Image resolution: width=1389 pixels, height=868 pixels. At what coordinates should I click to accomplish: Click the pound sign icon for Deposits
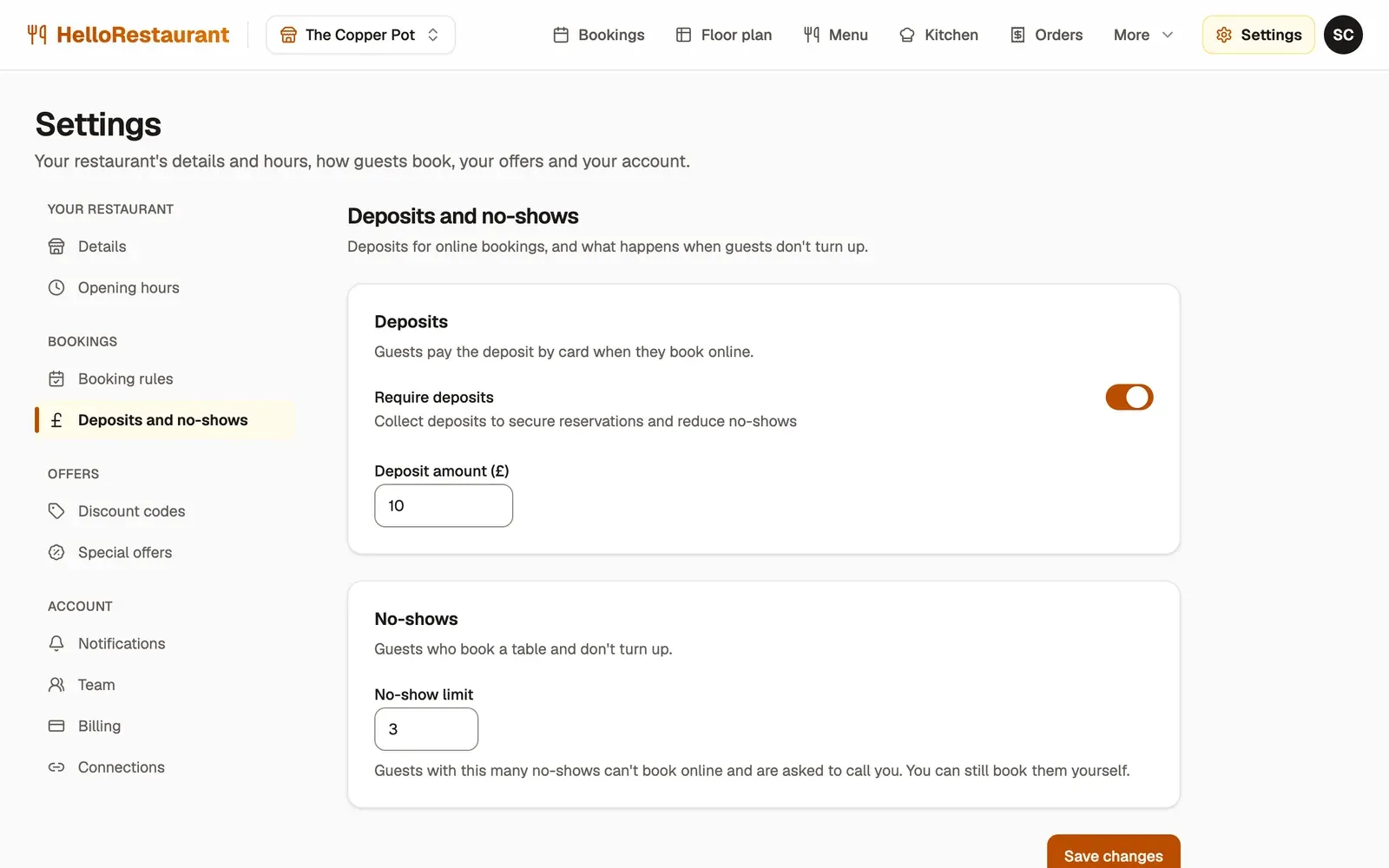[56, 420]
